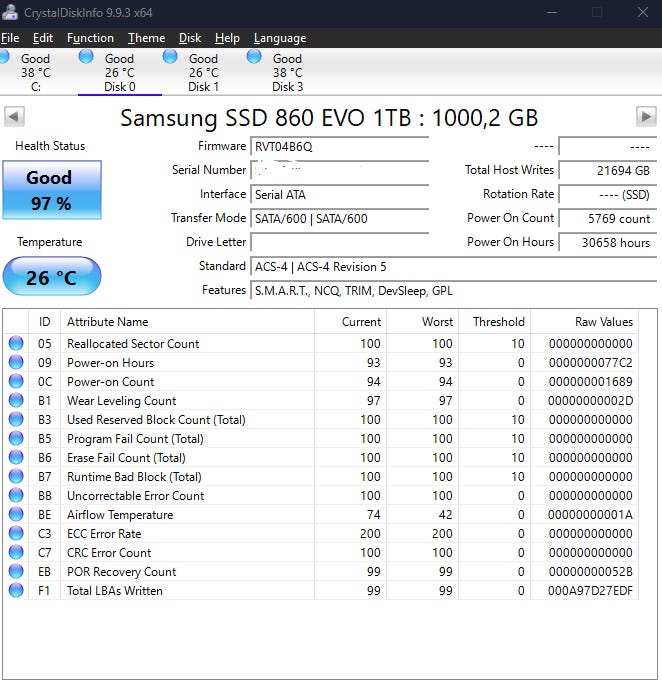Click the Samsung SSD 860 EVO 1TB title

point(329,118)
